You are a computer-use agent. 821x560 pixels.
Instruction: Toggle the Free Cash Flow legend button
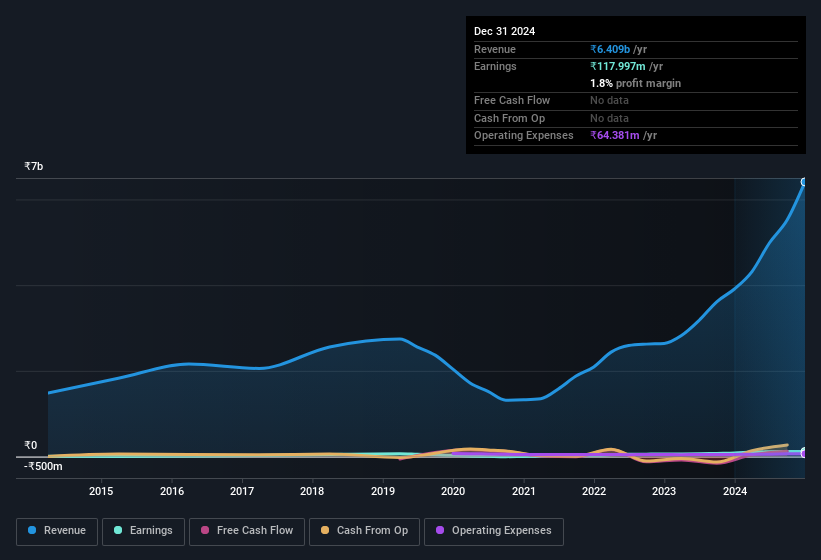coord(247,531)
